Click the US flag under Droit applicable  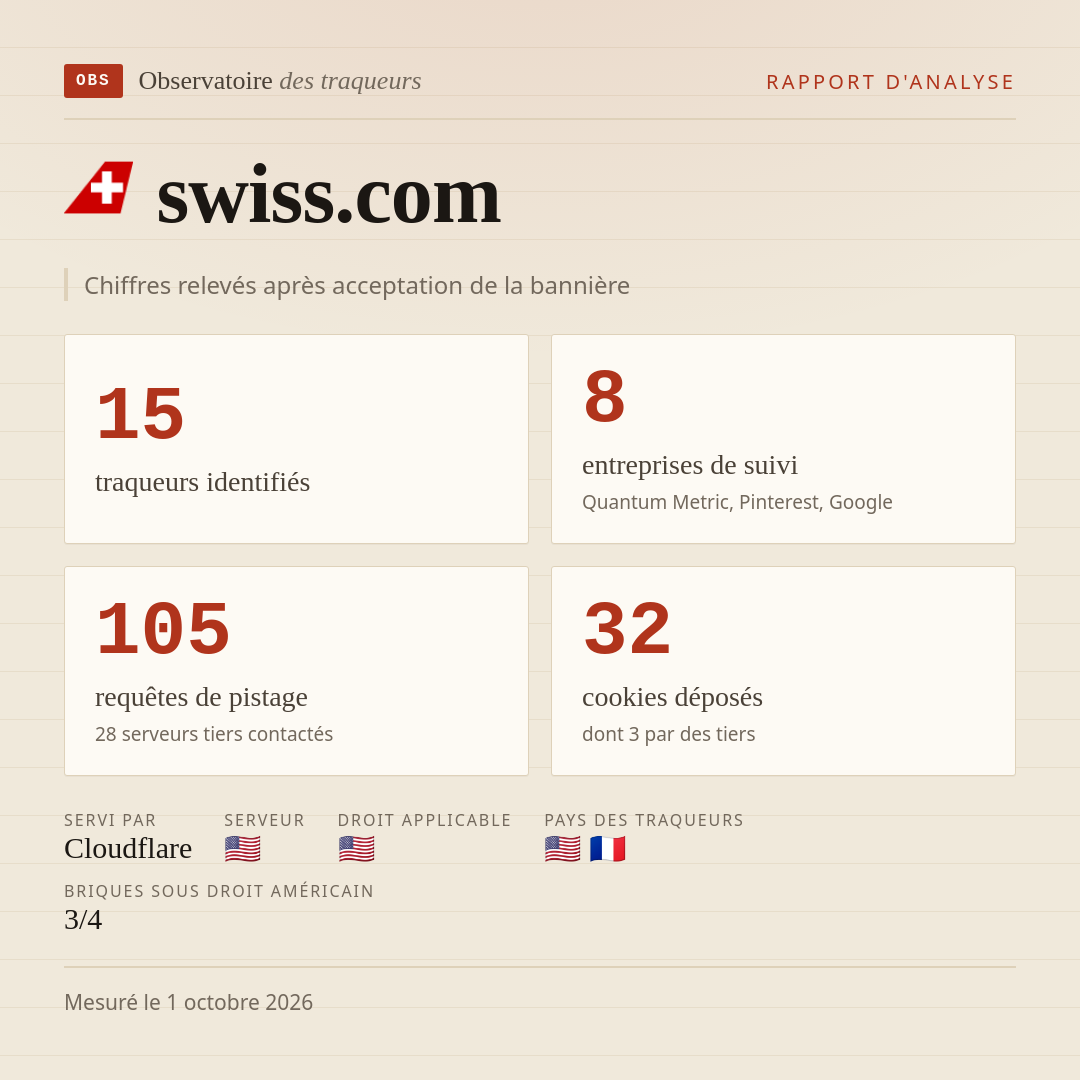pyautogui.click(x=357, y=849)
